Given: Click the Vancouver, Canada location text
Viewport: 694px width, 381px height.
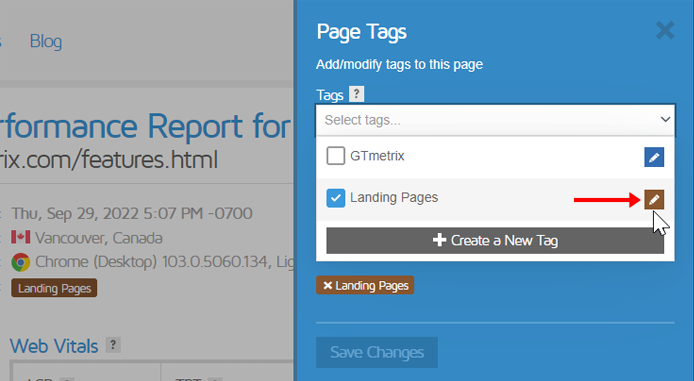Looking at the screenshot, I should (99, 238).
